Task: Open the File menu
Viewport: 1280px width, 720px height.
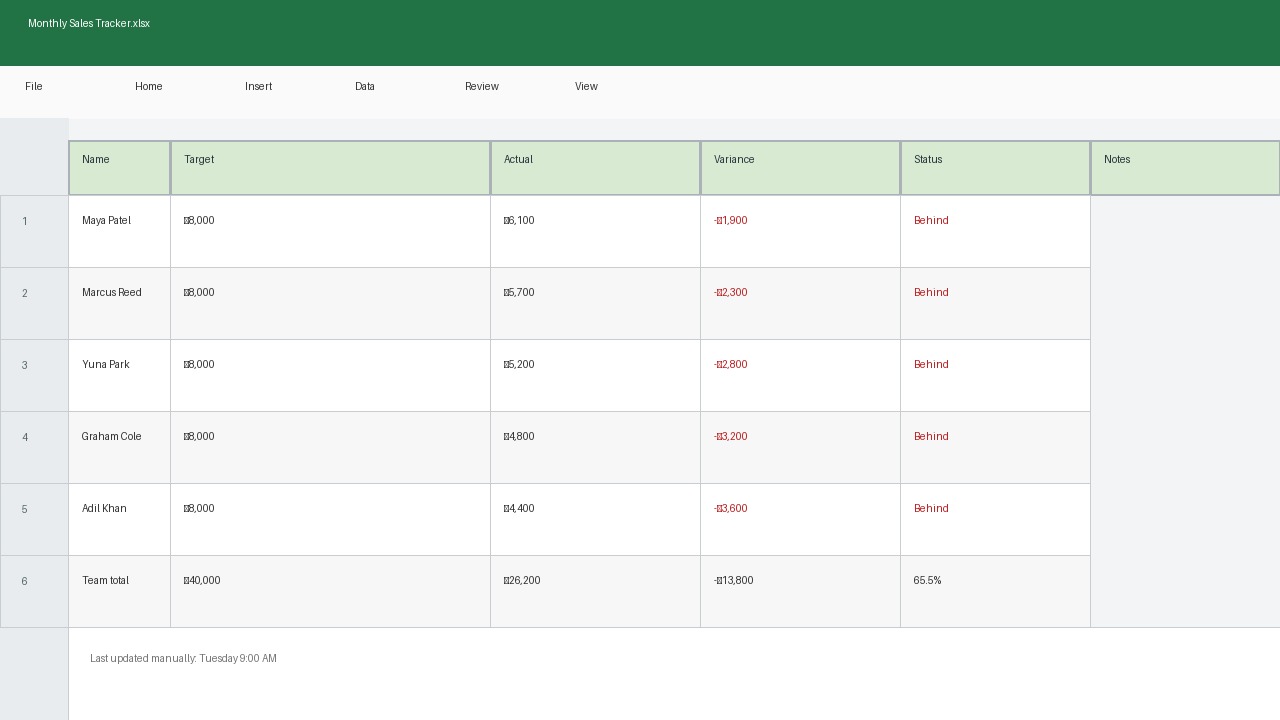Action: pyautogui.click(x=34, y=87)
